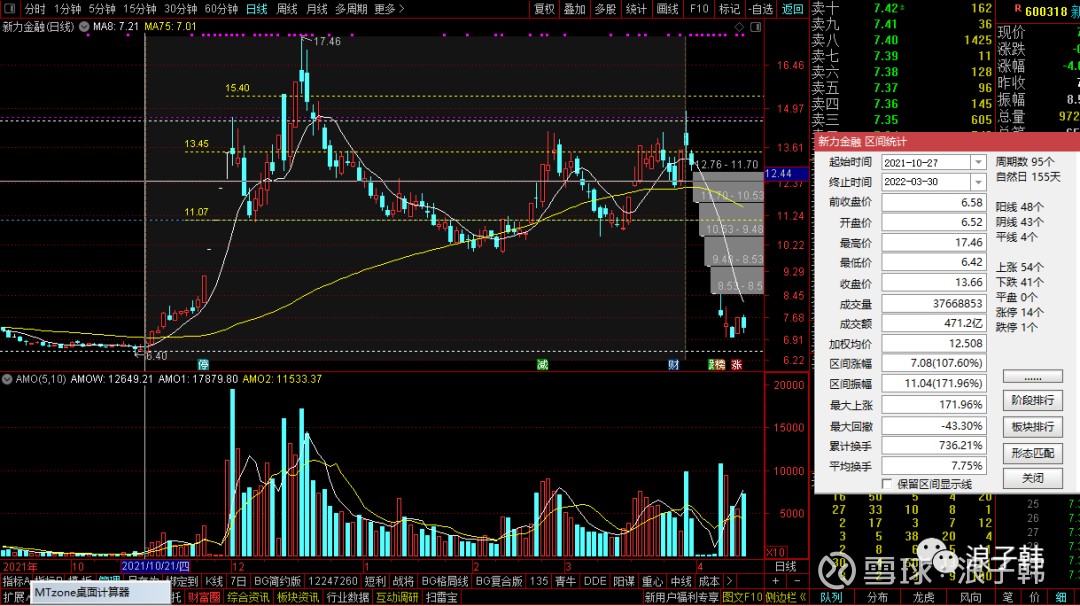Click the 板块排行 button
The image size is (1080, 606).
click(x=1032, y=427)
